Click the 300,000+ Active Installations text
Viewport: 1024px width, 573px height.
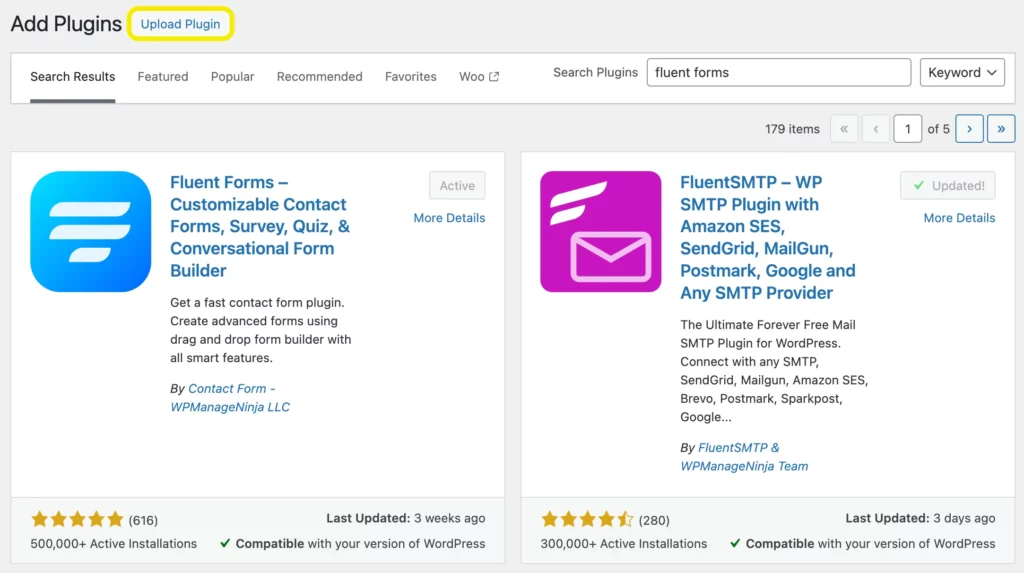tap(624, 544)
